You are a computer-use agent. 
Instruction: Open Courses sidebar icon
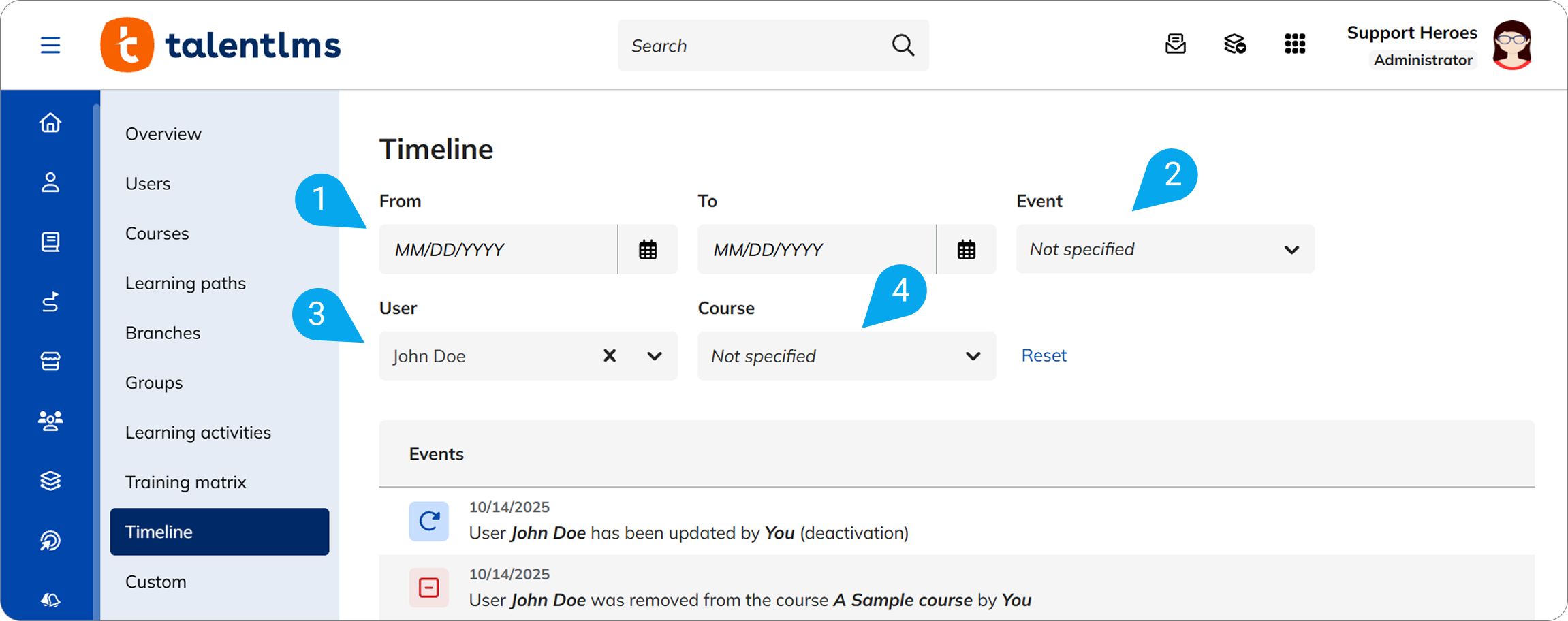click(x=50, y=242)
